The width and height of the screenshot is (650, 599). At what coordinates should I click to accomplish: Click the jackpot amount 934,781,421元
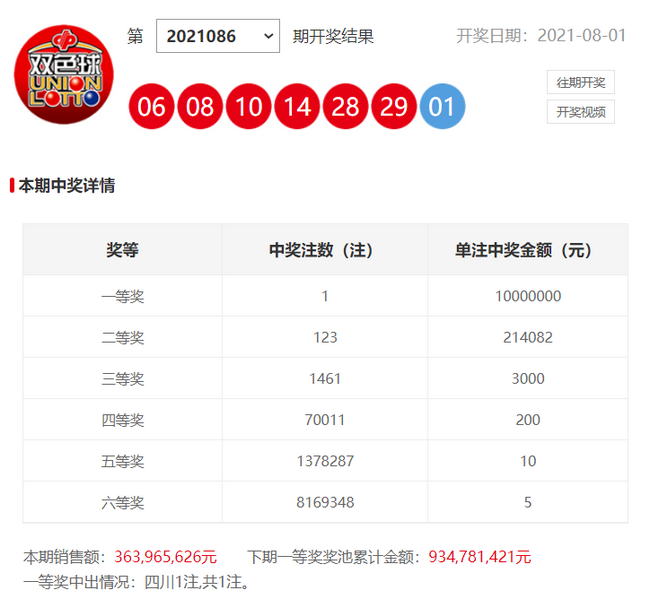479,557
